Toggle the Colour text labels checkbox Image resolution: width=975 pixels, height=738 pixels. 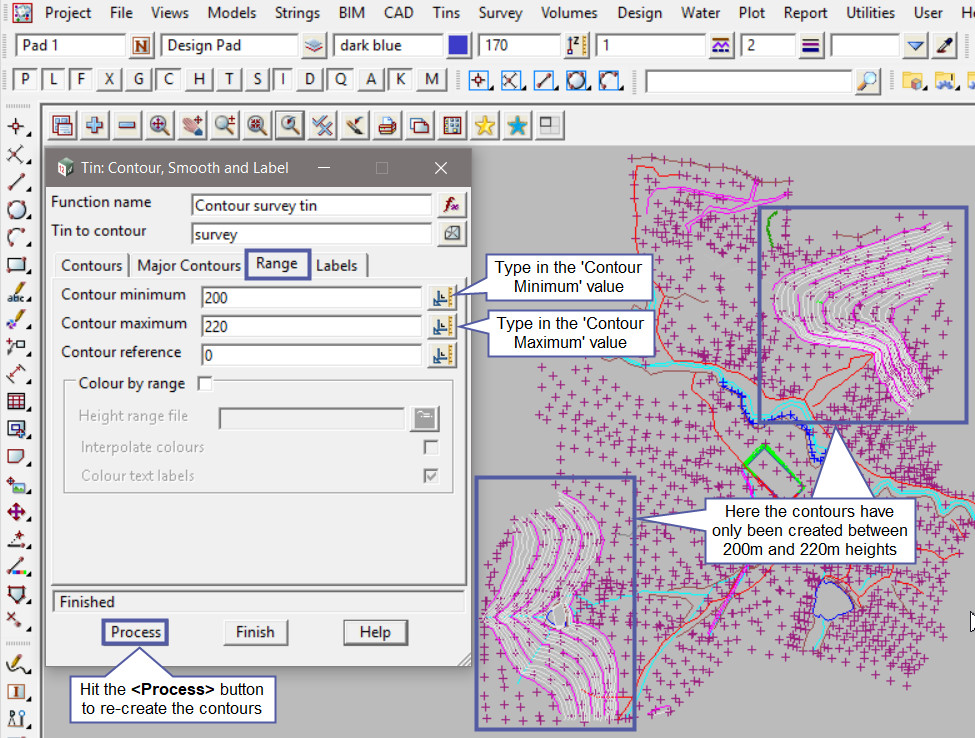431,476
